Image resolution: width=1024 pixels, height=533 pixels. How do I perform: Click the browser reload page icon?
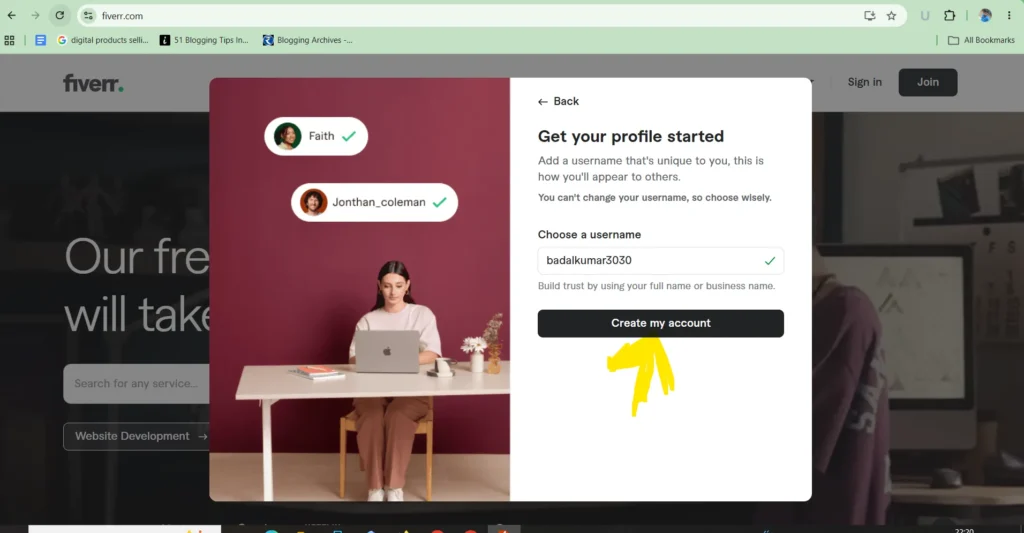click(x=59, y=15)
